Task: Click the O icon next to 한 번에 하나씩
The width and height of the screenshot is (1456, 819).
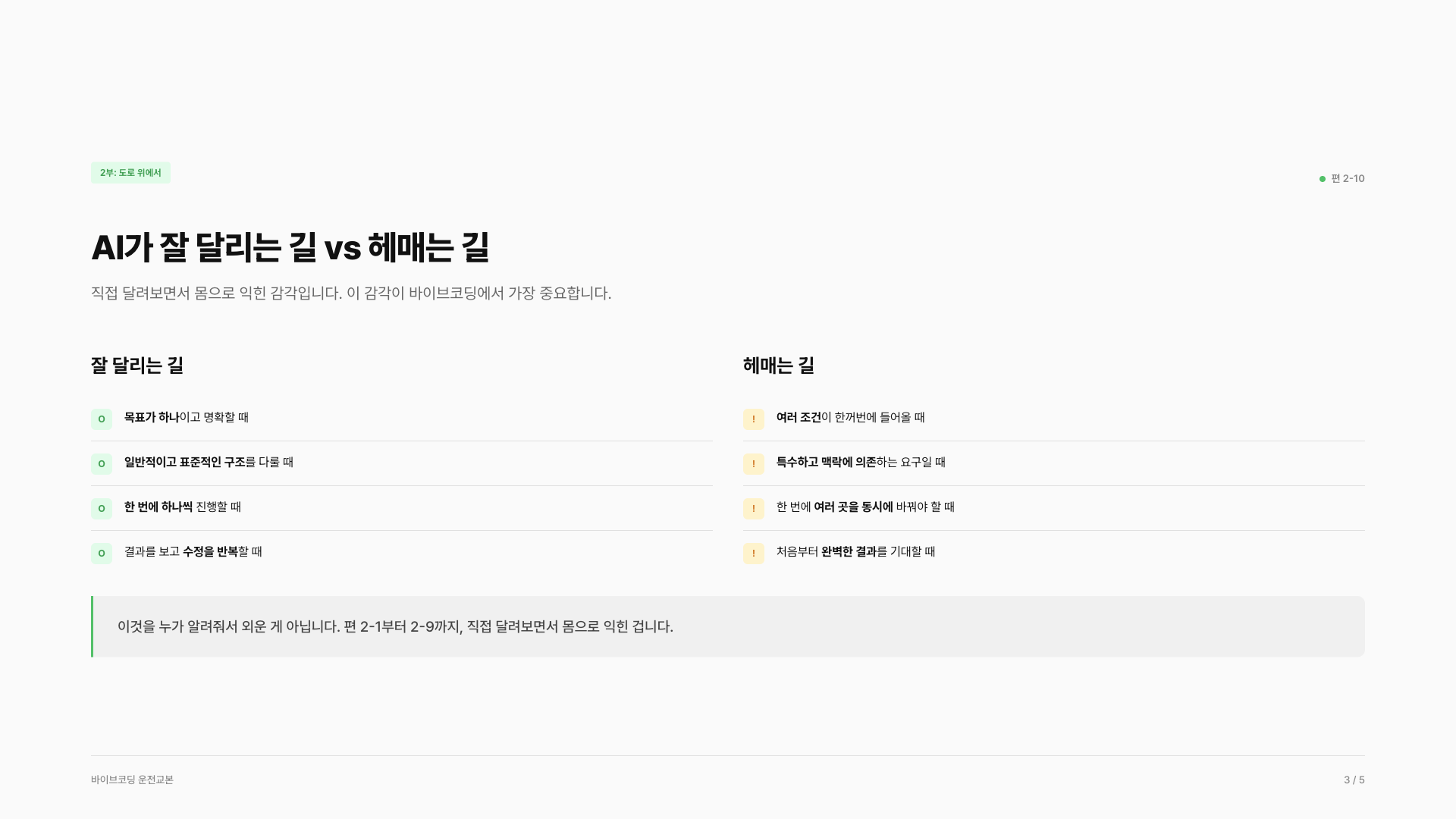Action: coord(102,508)
